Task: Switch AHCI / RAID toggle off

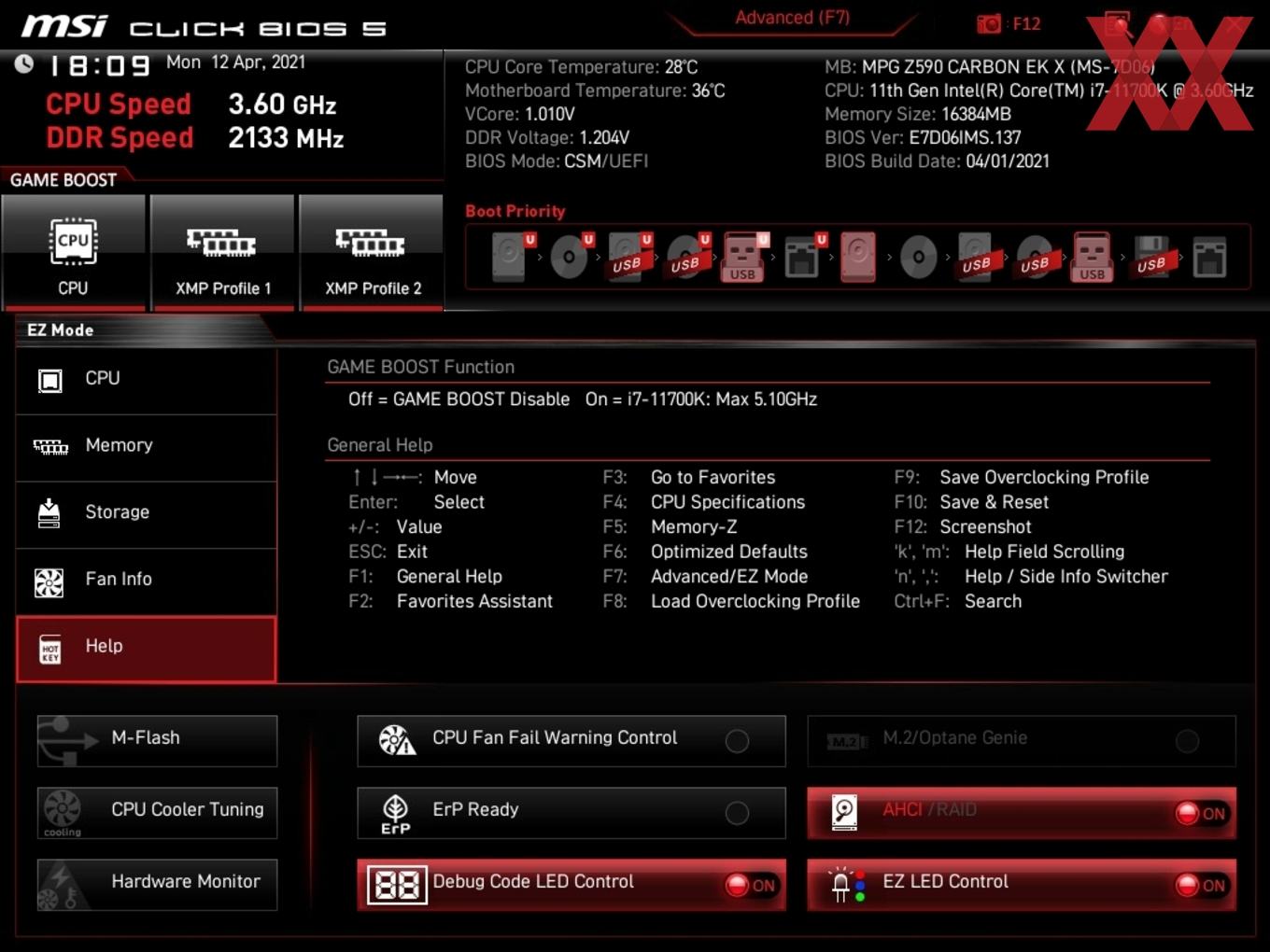Action: (x=1201, y=813)
